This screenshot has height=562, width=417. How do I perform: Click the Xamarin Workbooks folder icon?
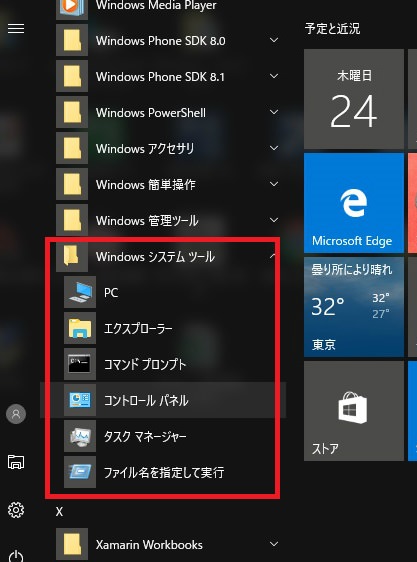[x=72, y=544]
